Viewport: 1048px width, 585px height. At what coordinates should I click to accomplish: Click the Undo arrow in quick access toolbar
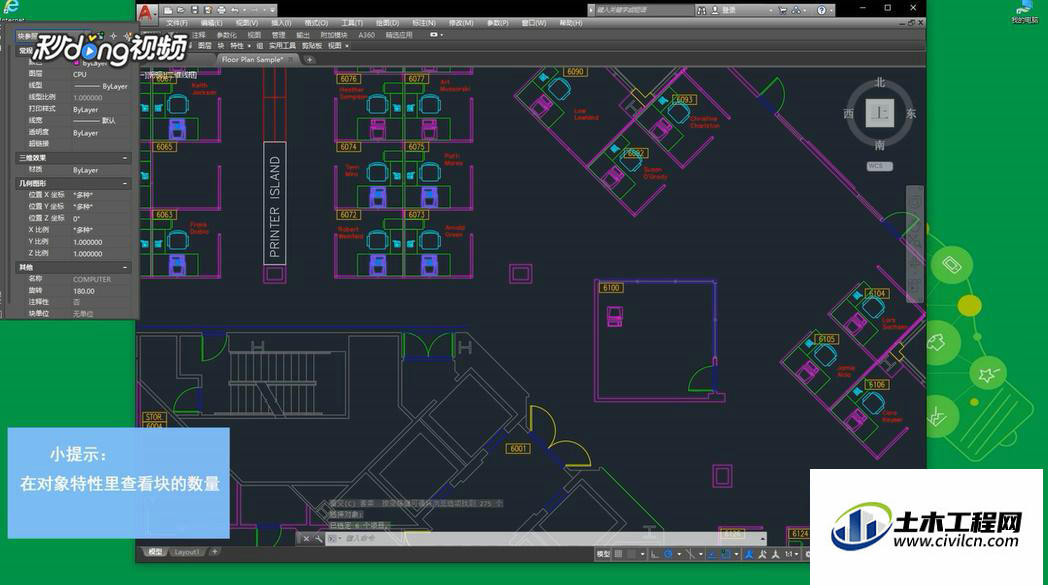tap(235, 10)
